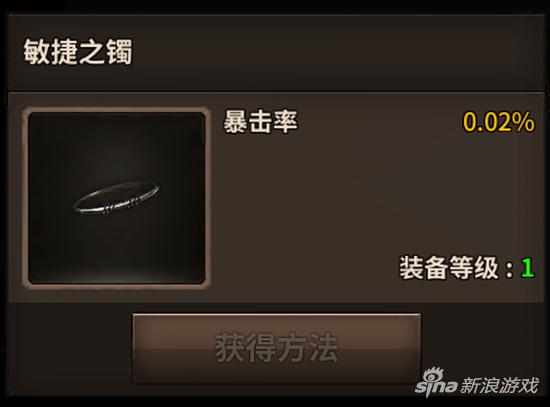Image resolution: width=550 pixels, height=407 pixels.
Task: Click the green equipment level number 1
Action: [x=527, y=268]
